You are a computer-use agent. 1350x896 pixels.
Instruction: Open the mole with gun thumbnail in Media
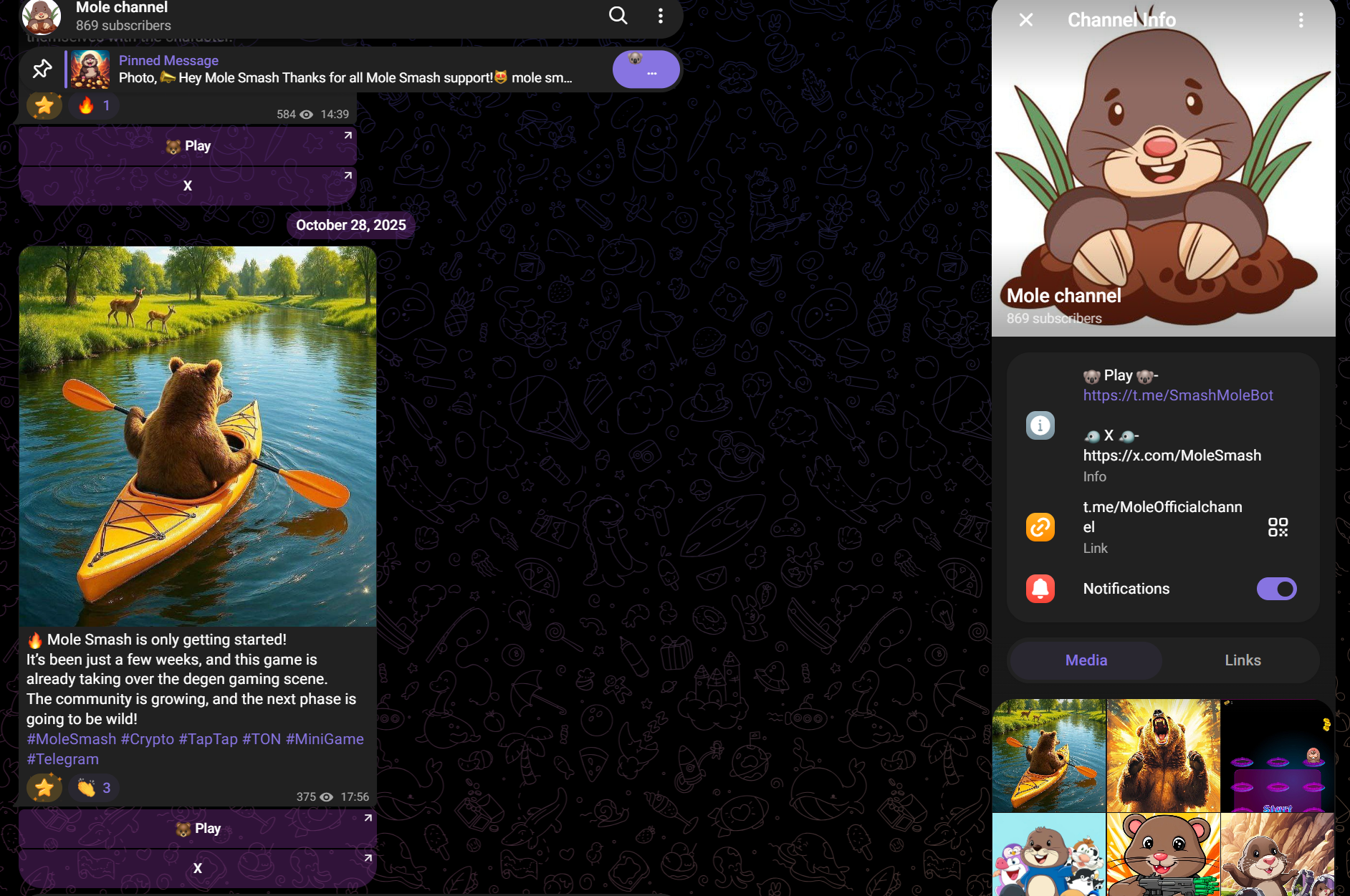click(x=1164, y=854)
